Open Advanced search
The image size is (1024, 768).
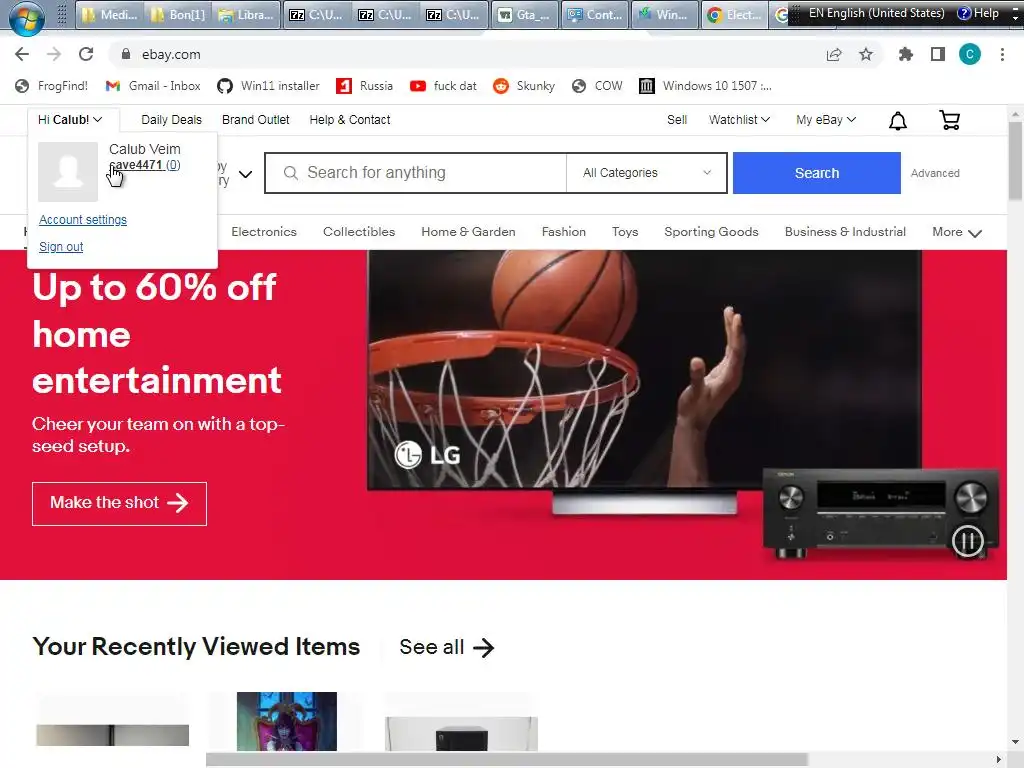coord(935,173)
